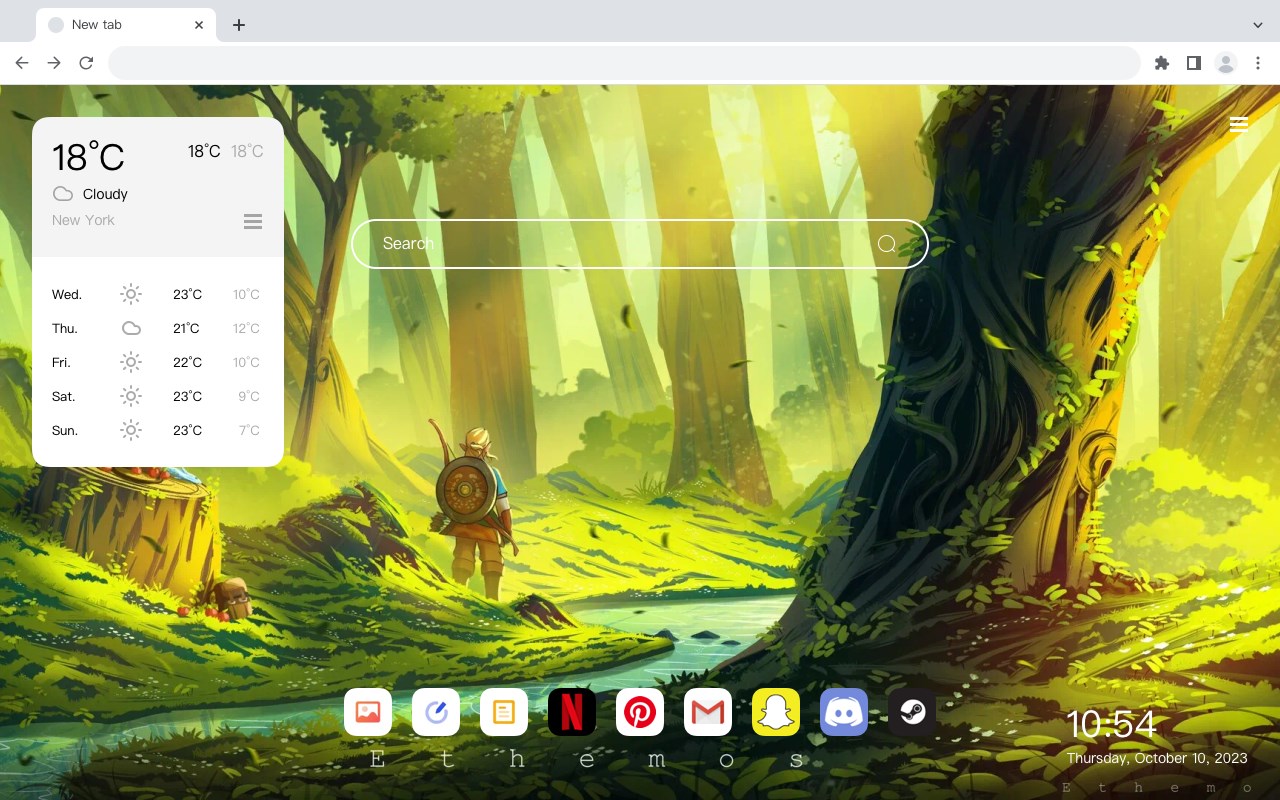This screenshot has height=800, width=1280.
Task: Open the yellow notes shortcut
Action: (504, 712)
